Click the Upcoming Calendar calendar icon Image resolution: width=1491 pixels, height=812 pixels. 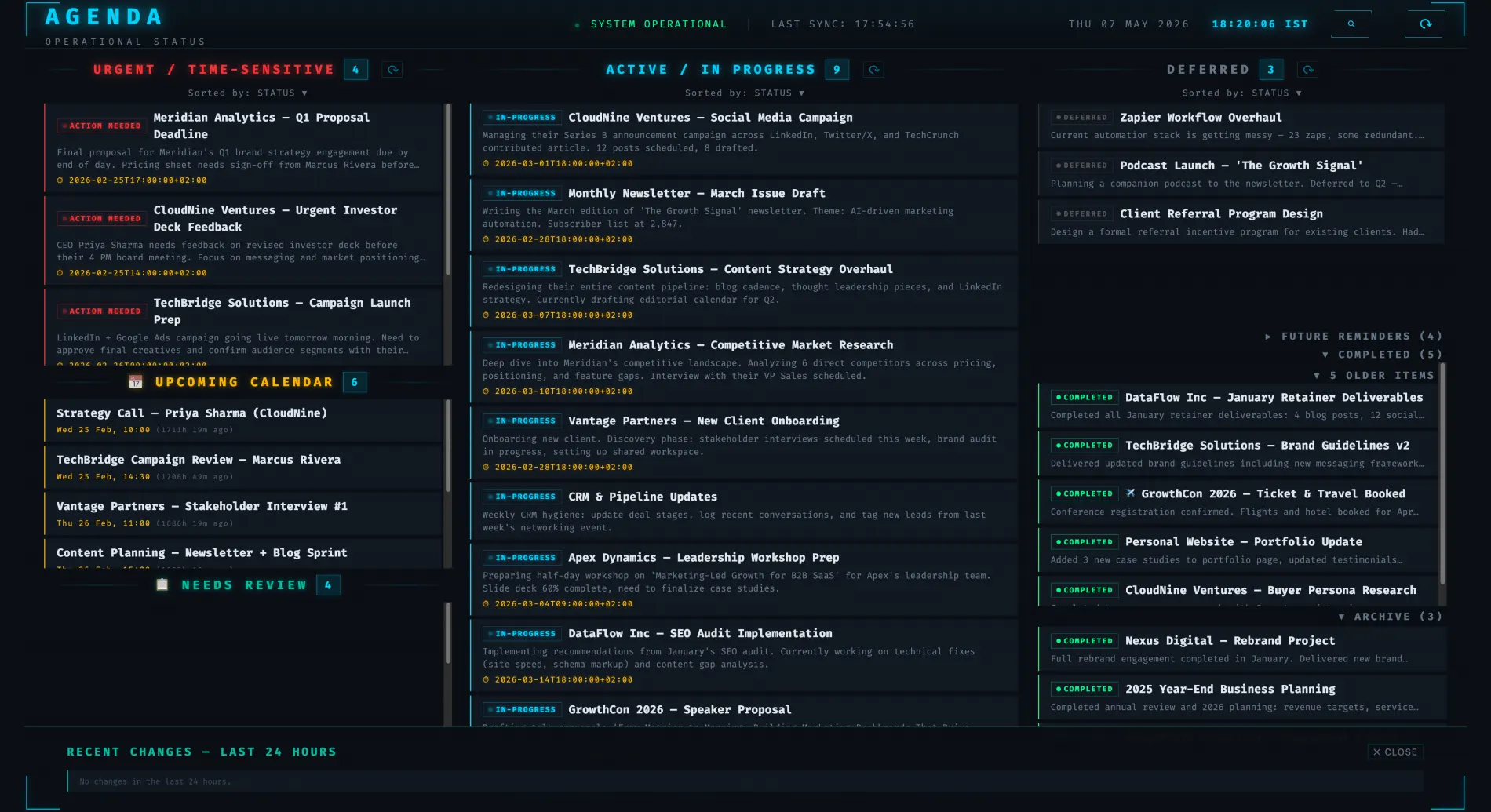tap(136, 382)
